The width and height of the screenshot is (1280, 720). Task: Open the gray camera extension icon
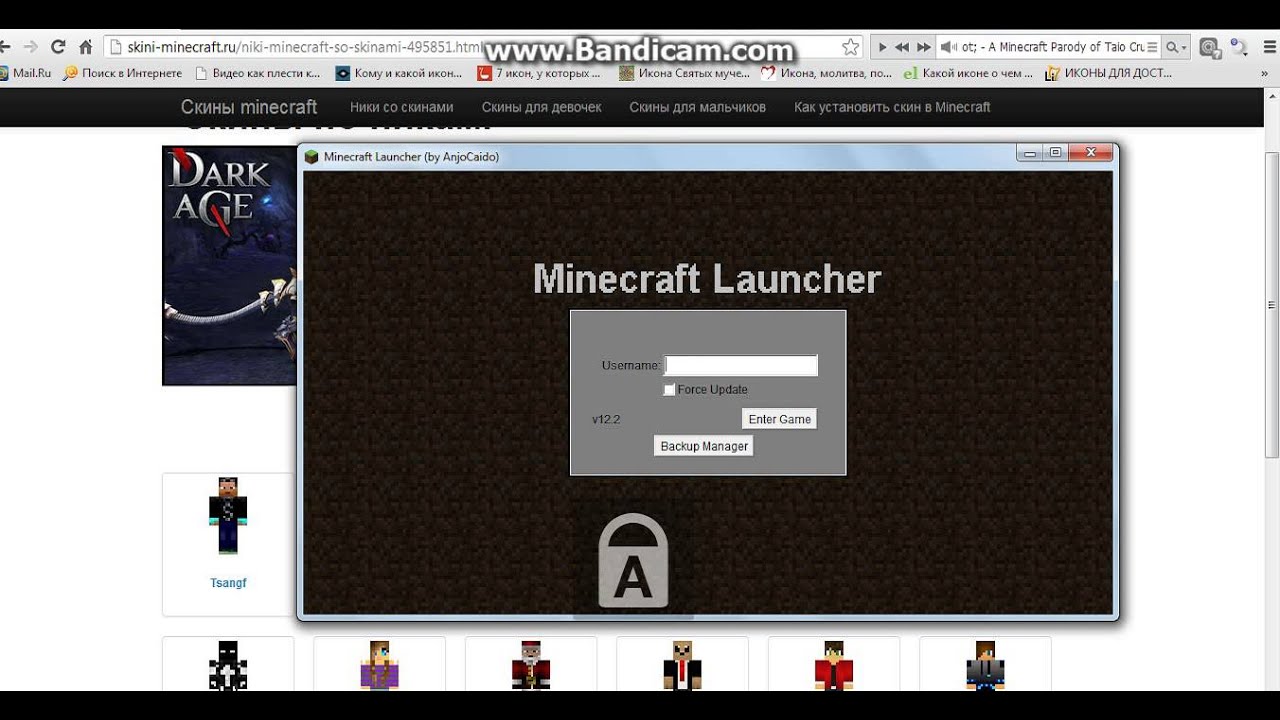tap(1210, 47)
